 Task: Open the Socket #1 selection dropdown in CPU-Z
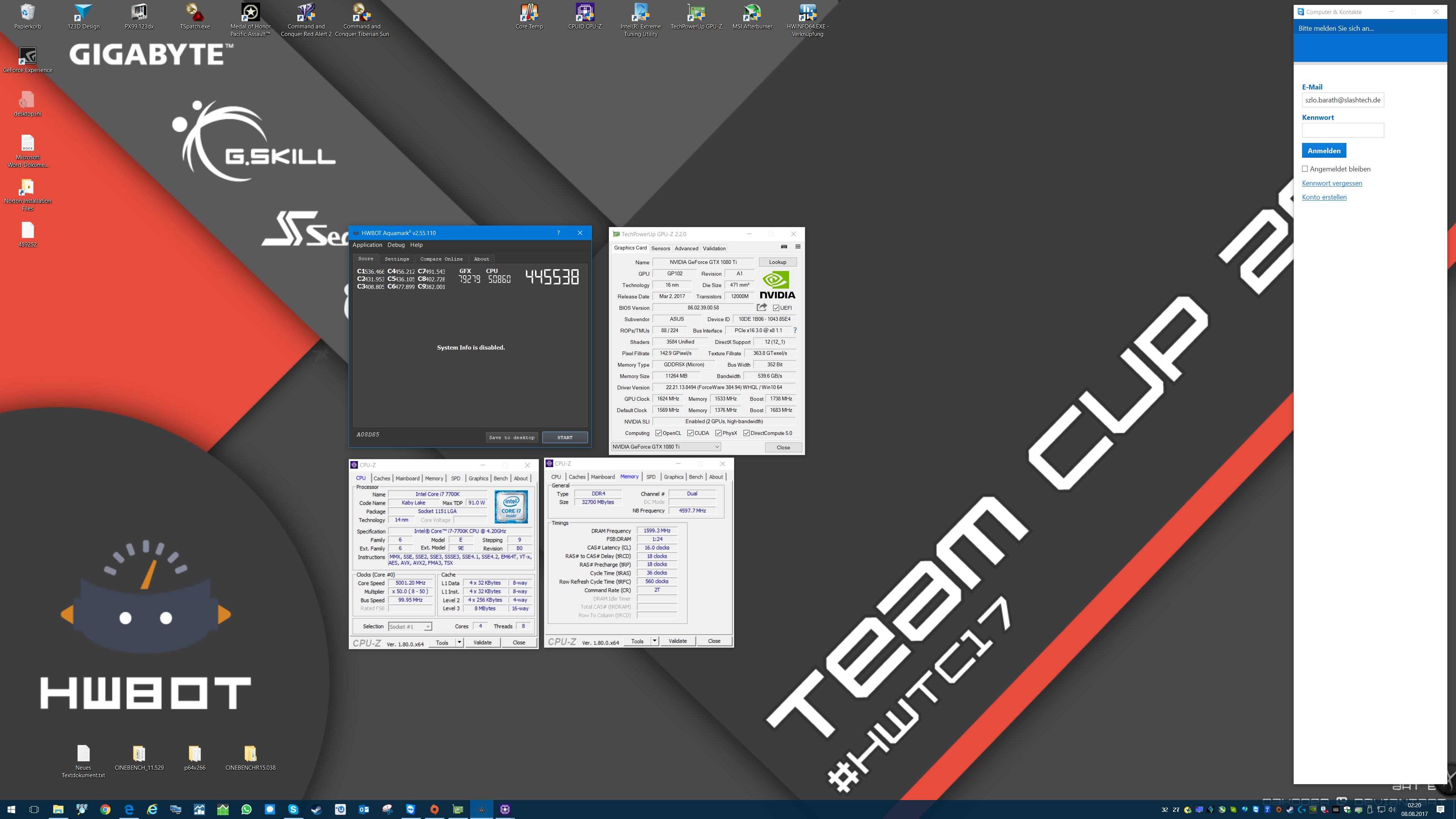410,626
